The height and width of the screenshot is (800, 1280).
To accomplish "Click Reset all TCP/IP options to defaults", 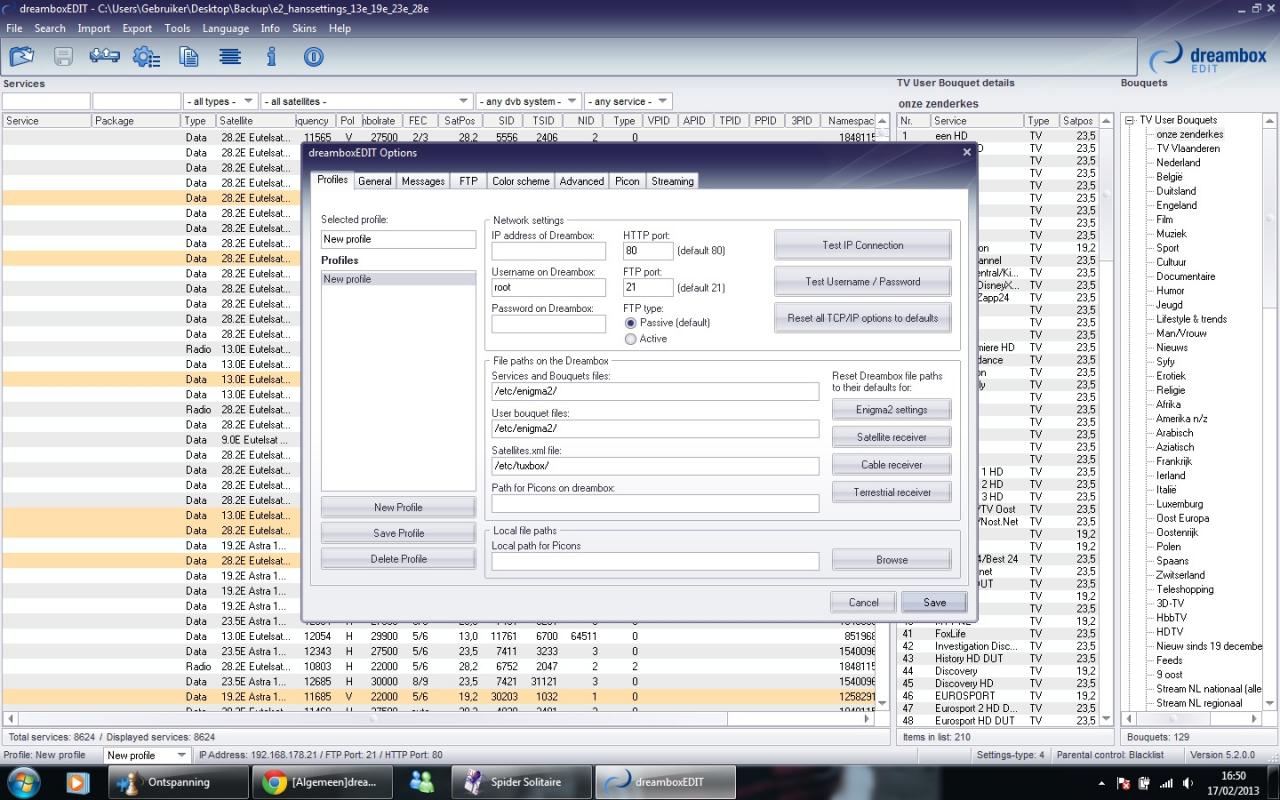I will (x=862, y=318).
